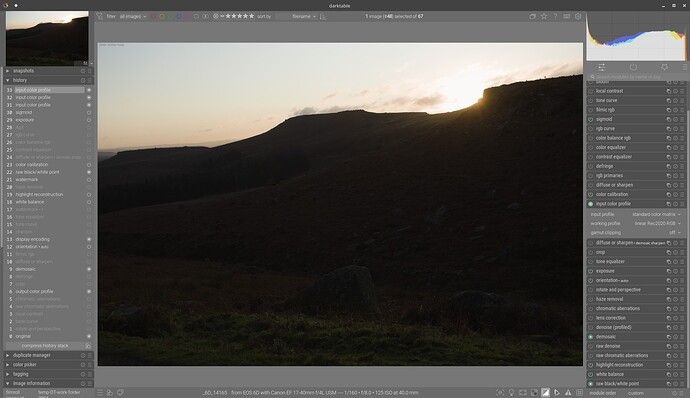This screenshot has width=690, height=398.
Task: Toggle the raw overexposure indicator icon
Action: [x=534, y=392]
